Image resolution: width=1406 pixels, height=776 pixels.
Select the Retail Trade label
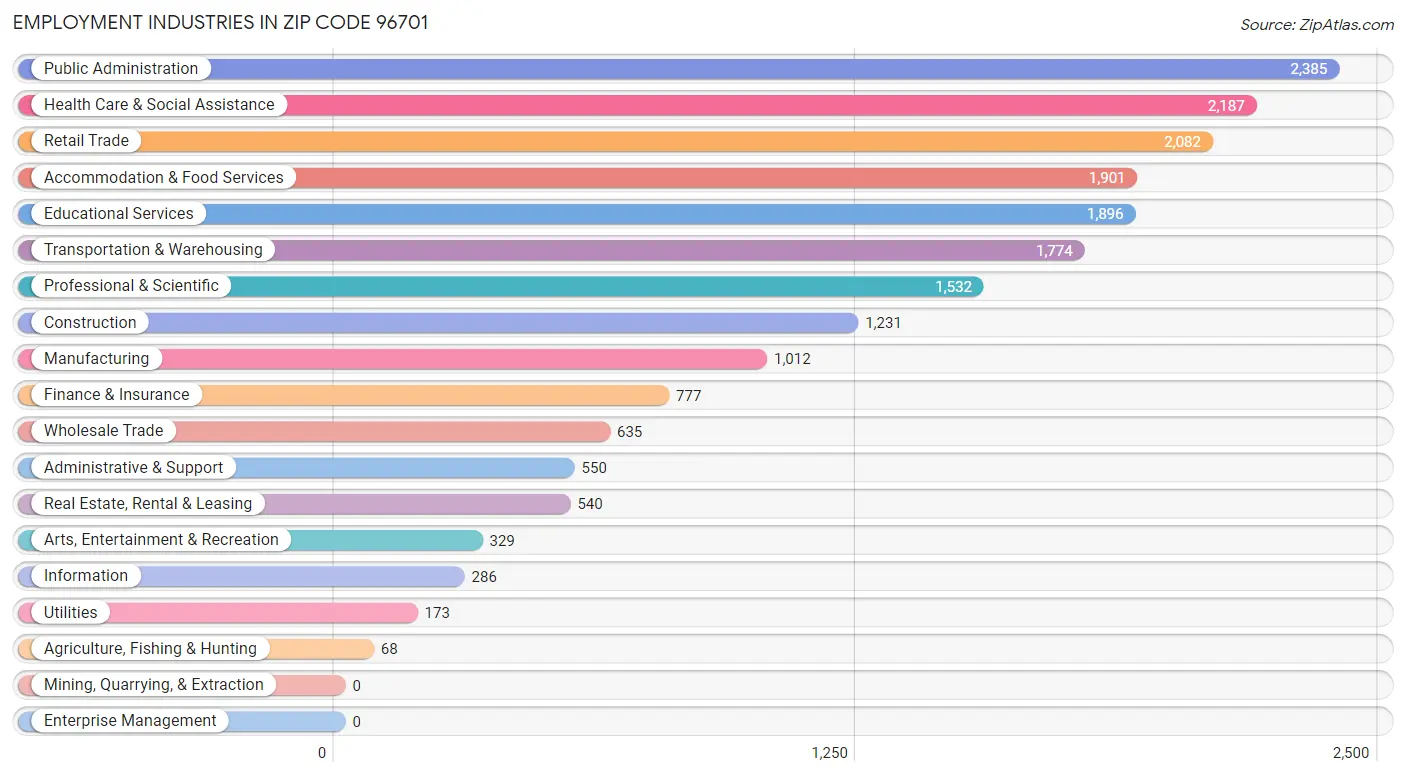coord(86,141)
